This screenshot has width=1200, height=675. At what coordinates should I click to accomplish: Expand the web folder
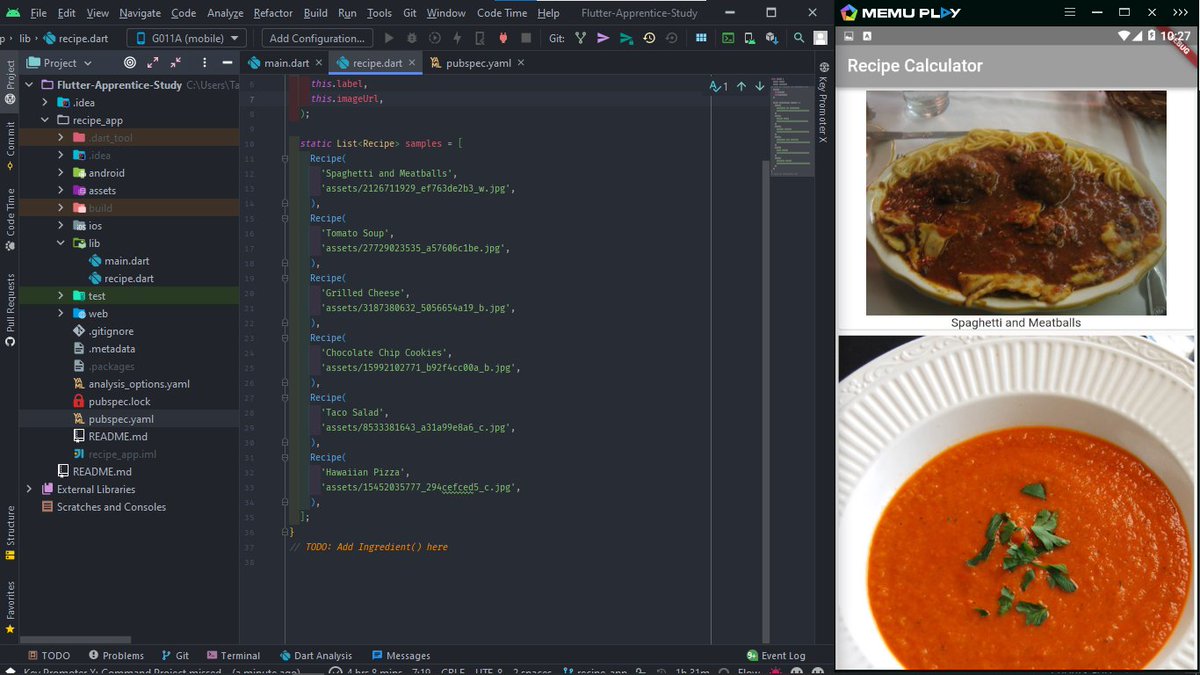click(61, 313)
